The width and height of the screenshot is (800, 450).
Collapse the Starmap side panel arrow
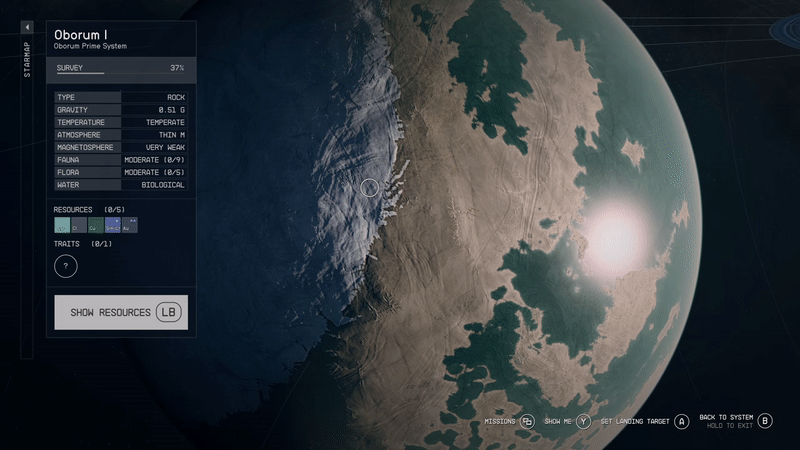[x=27, y=28]
